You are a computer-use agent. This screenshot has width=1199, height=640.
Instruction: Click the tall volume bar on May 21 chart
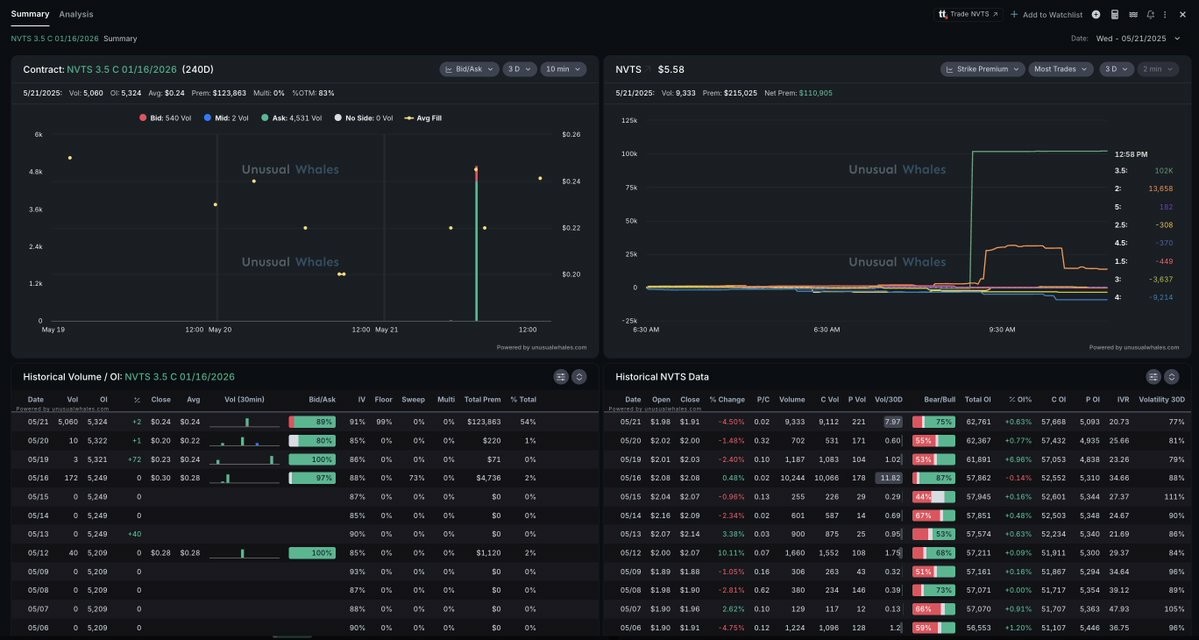(x=476, y=245)
